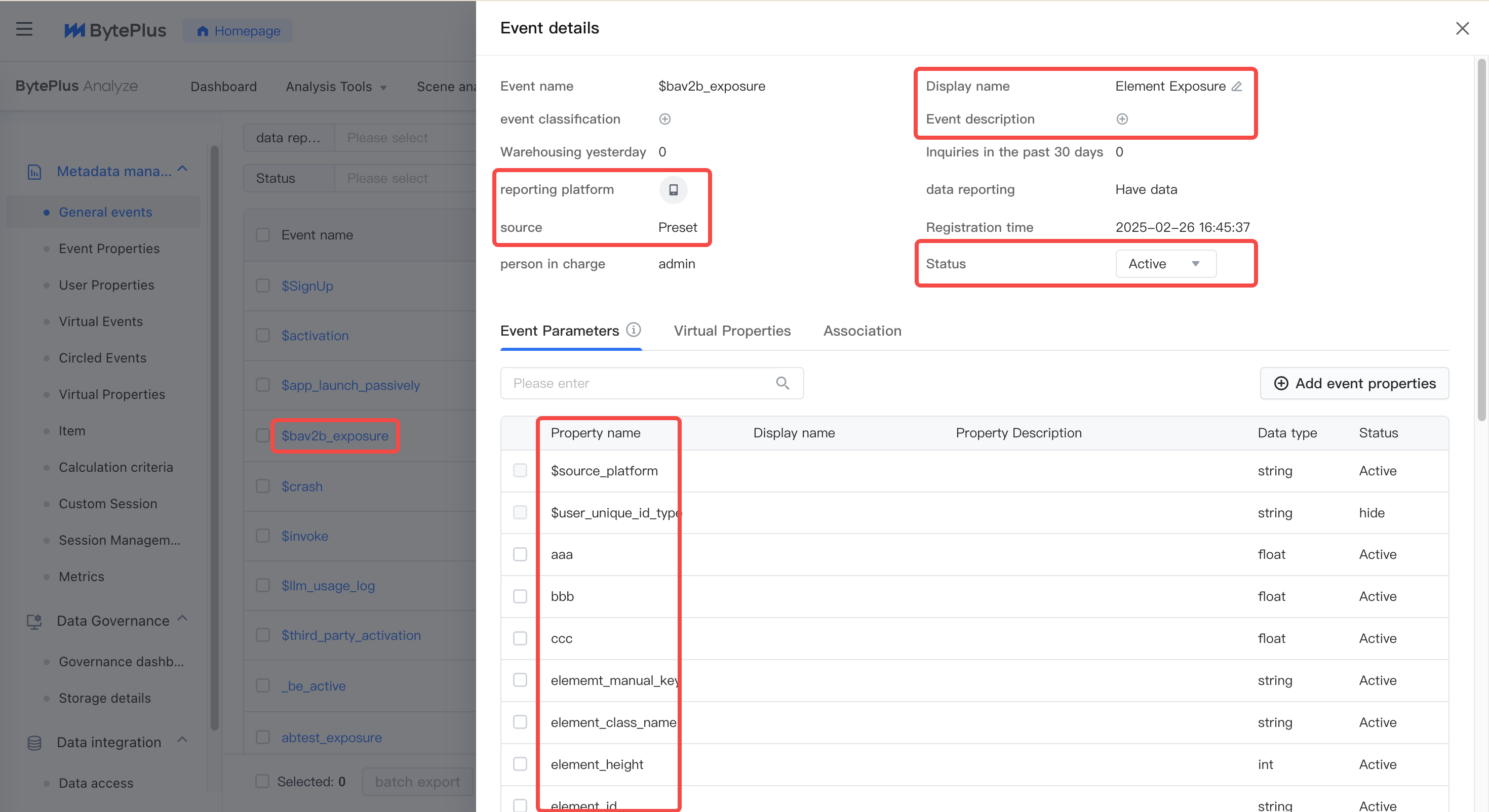1489x812 pixels.
Task: Open User Properties in the sidebar
Action: click(106, 285)
